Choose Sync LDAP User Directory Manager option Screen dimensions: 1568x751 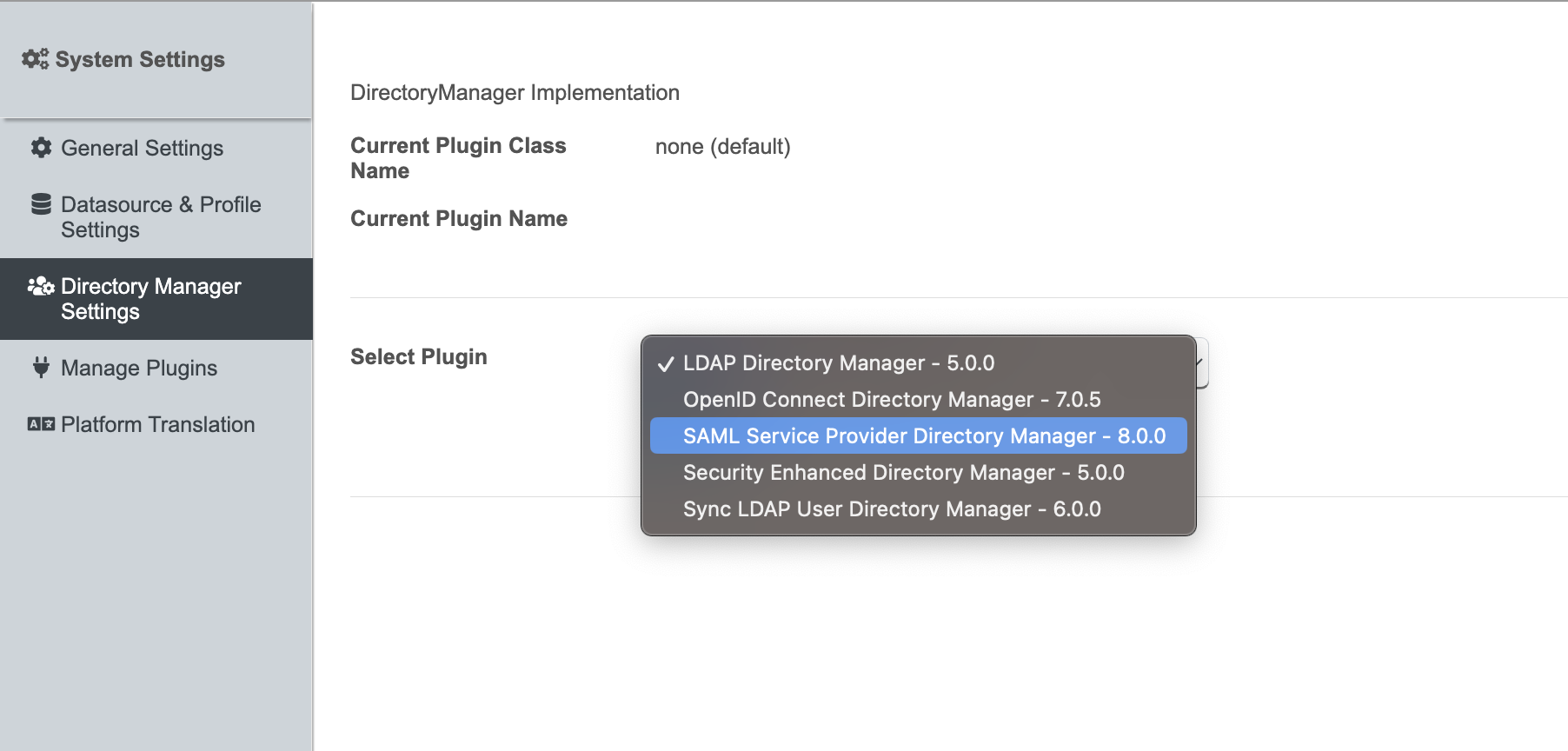[891, 509]
